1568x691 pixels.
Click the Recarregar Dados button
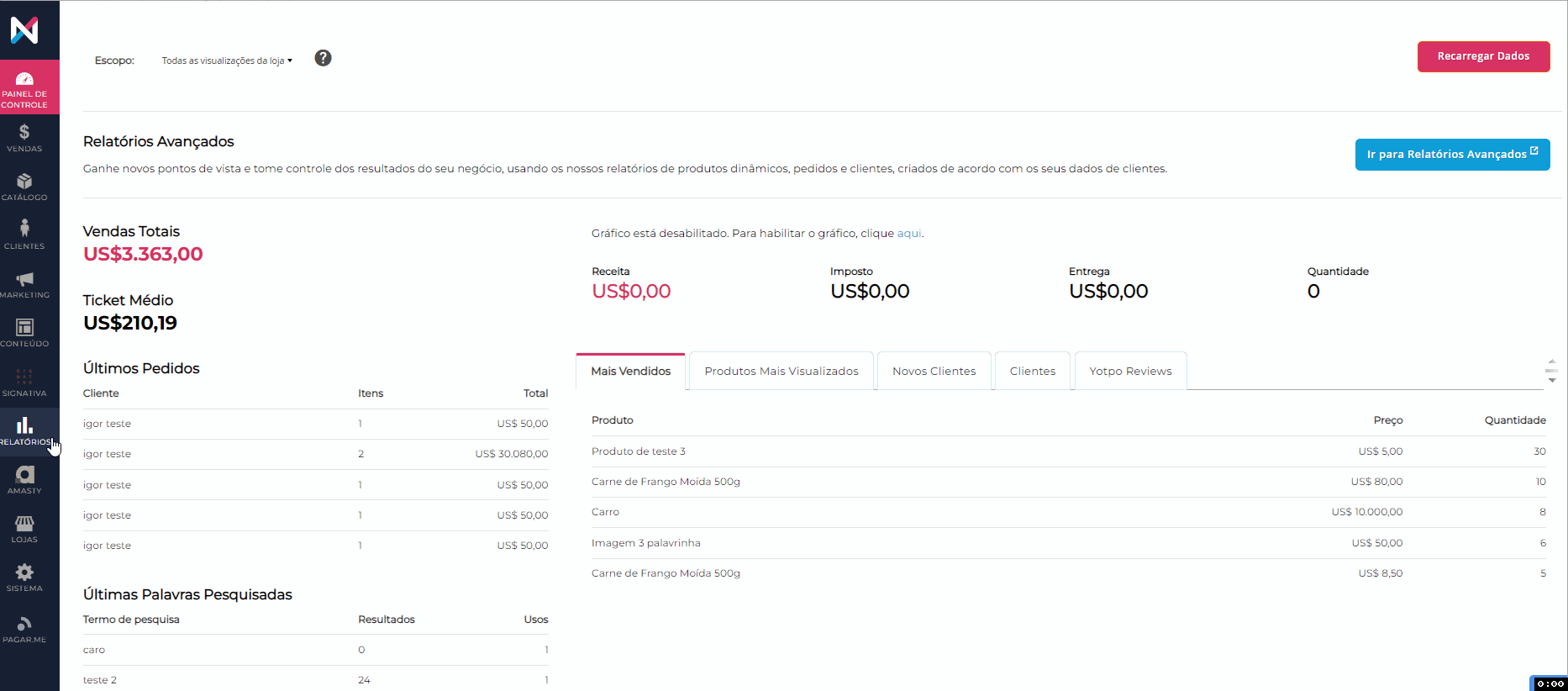click(x=1482, y=56)
